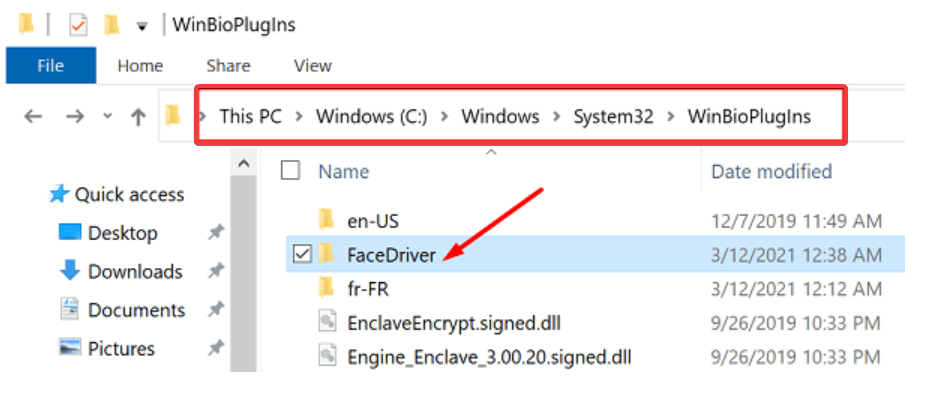Screen dimensions: 944x396
Task: Toggle the select-all checkbox beside Name
Action: point(291,172)
